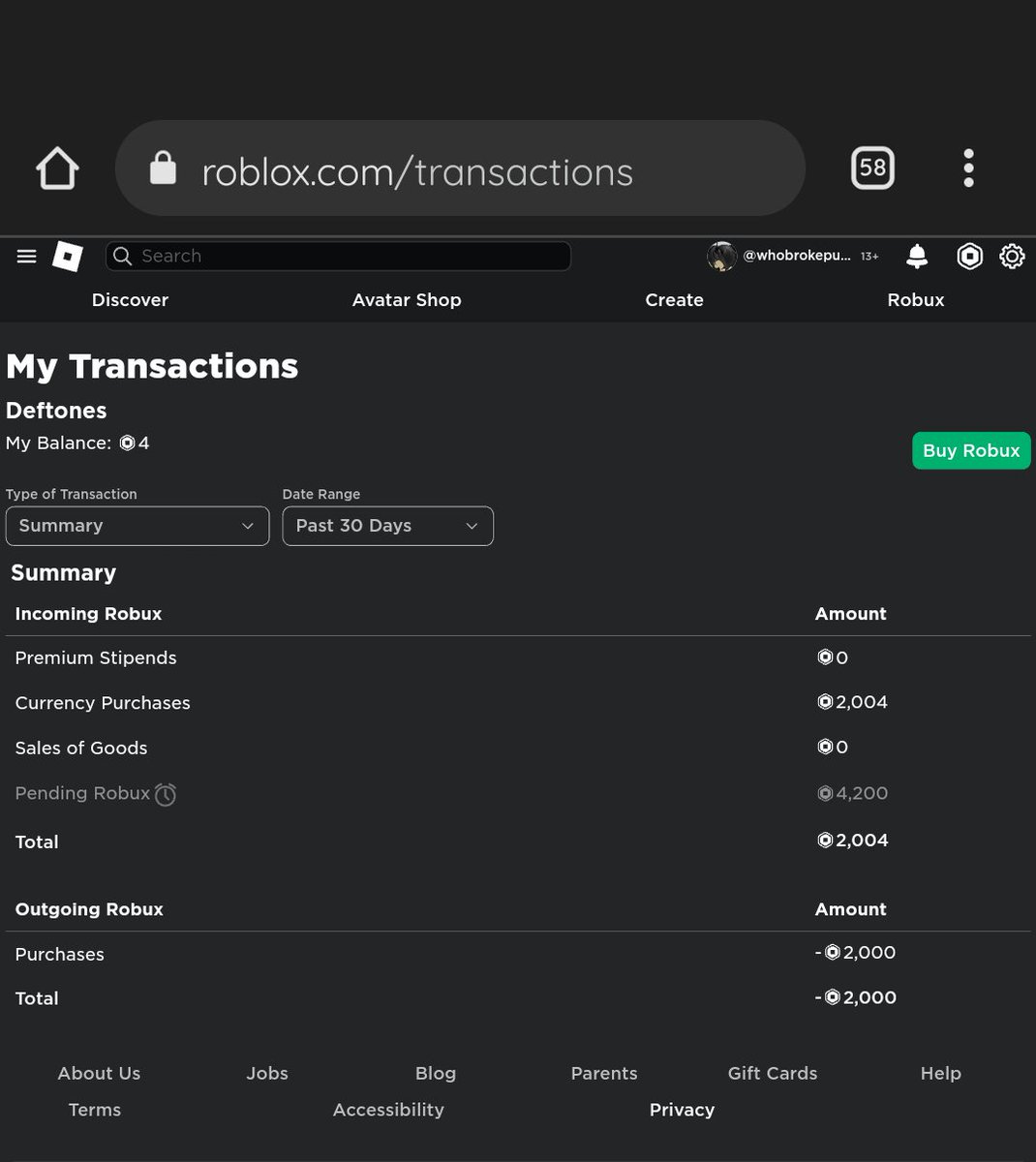
Task: Click the search magnifier icon
Action: 122,256
